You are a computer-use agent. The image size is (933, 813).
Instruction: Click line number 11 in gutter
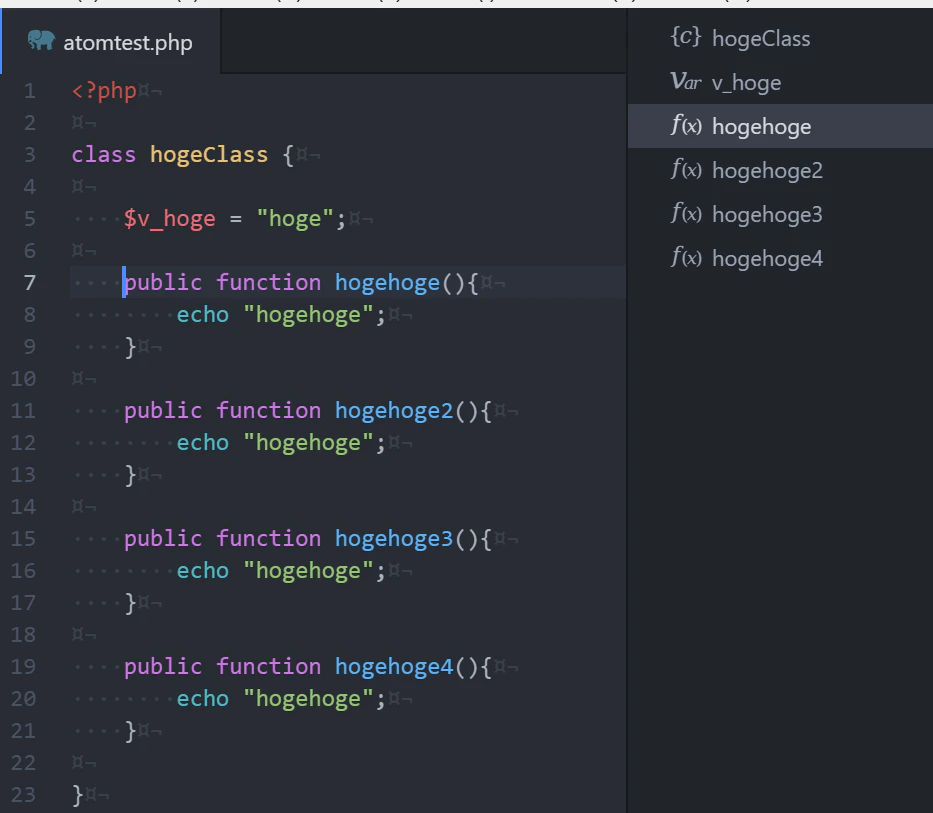tap(23, 411)
